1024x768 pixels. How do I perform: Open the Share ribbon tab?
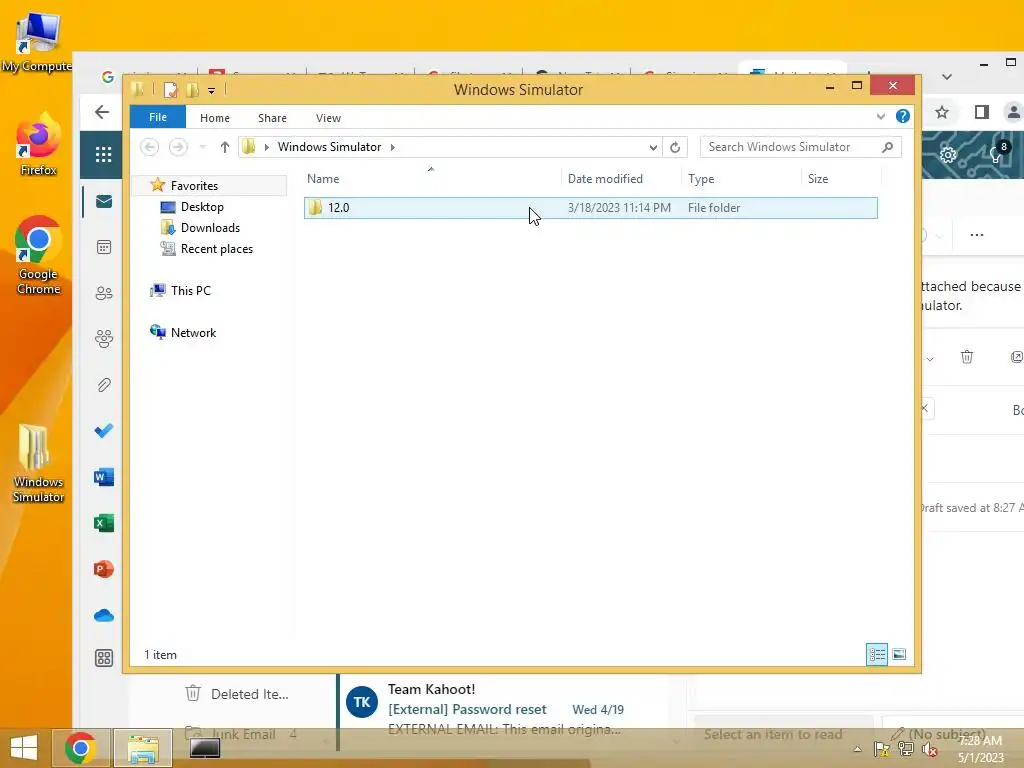click(272, 118)
